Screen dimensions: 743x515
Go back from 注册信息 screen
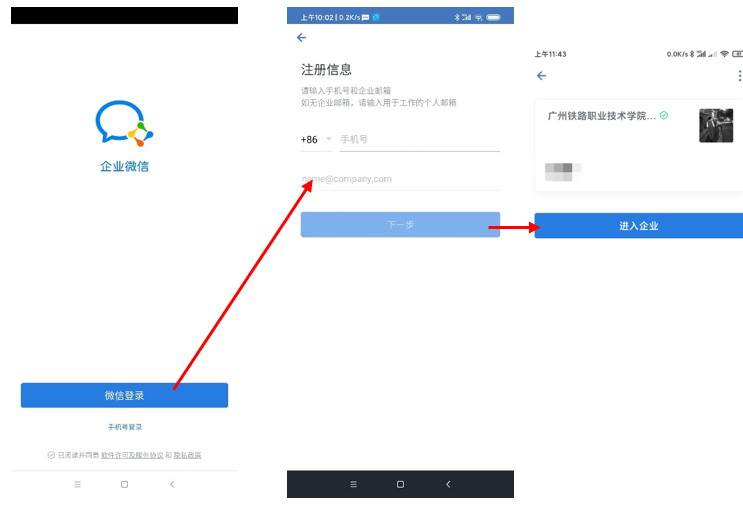[x=301, y=37]
